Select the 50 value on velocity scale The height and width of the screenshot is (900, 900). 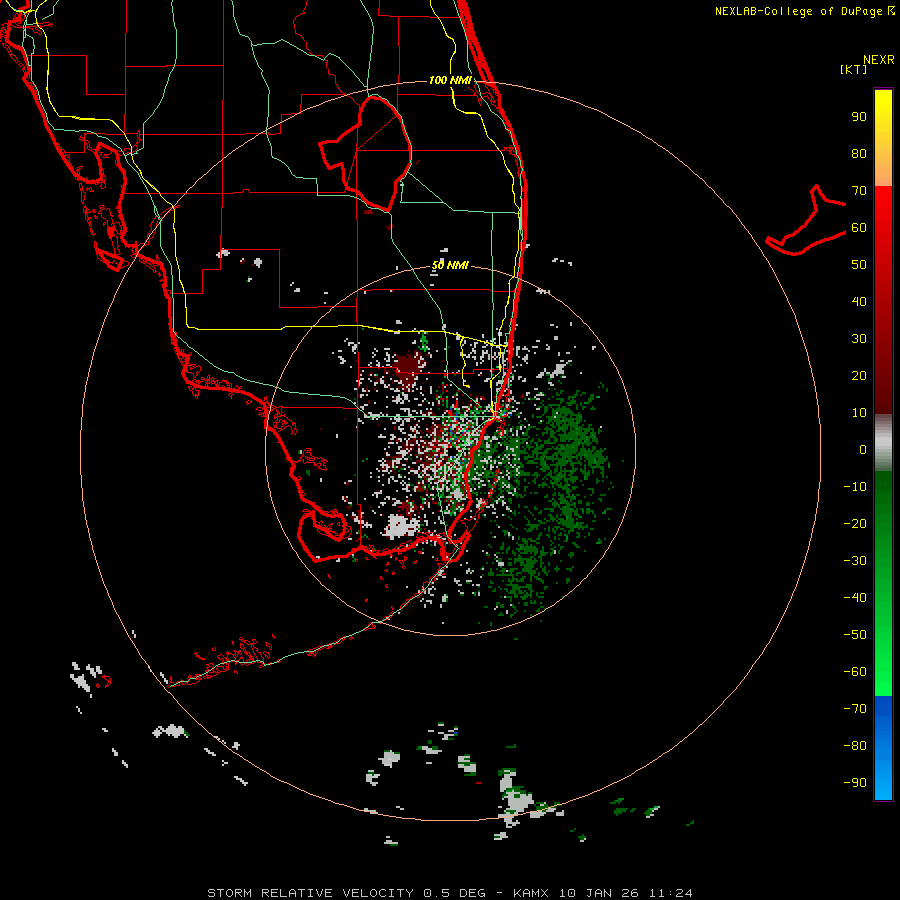tap(859, 265)
